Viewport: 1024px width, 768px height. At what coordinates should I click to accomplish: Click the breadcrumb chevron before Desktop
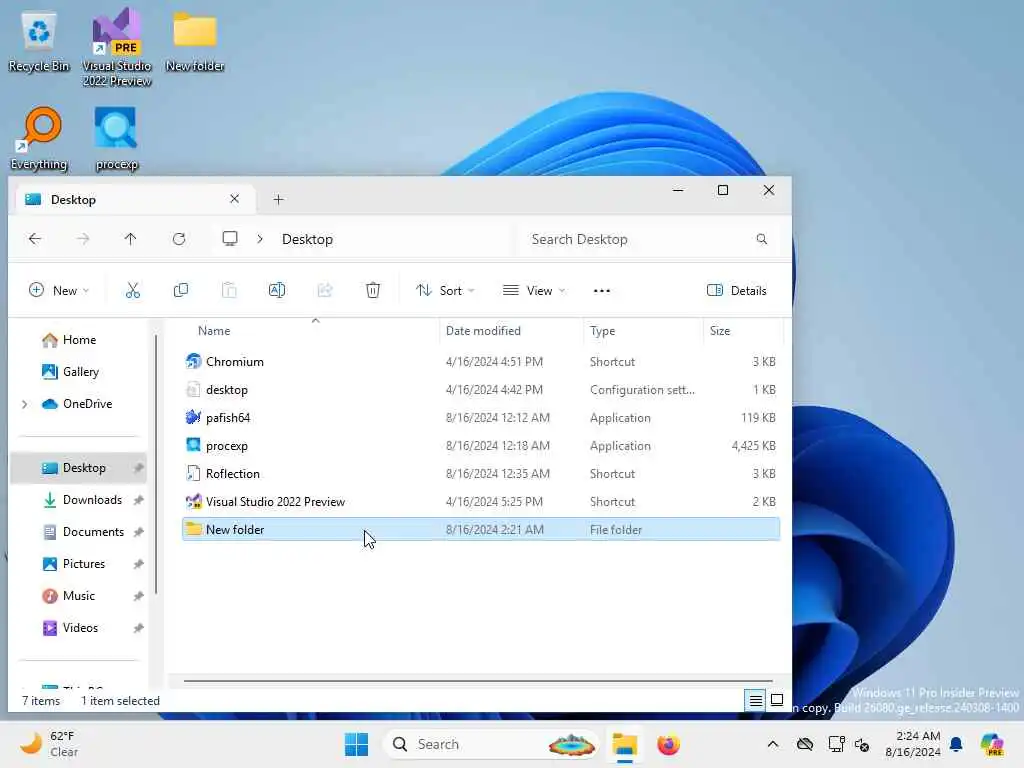(260, 239)
